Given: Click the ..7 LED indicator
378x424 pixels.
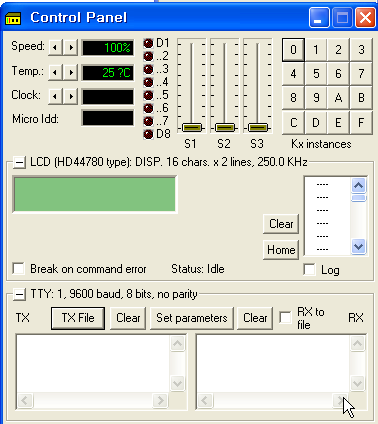Looking at the screenshot, I should [x=148, y=121].
